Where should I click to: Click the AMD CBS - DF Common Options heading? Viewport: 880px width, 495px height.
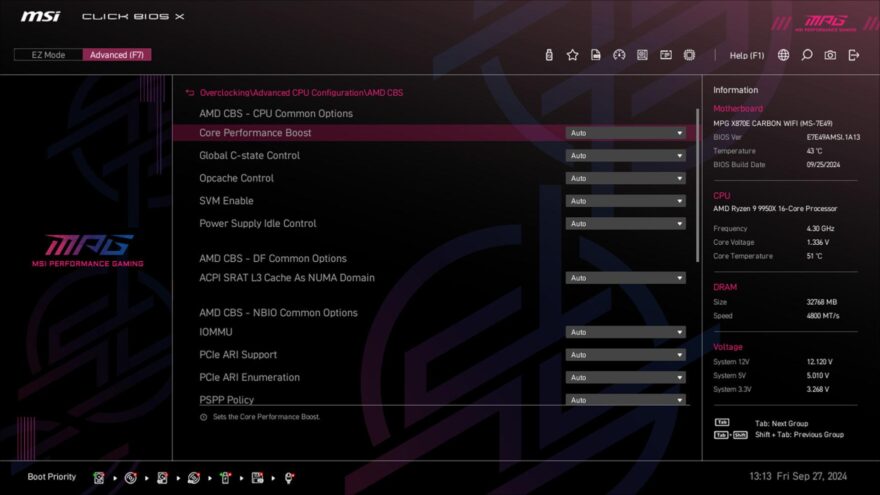(273, 259)
